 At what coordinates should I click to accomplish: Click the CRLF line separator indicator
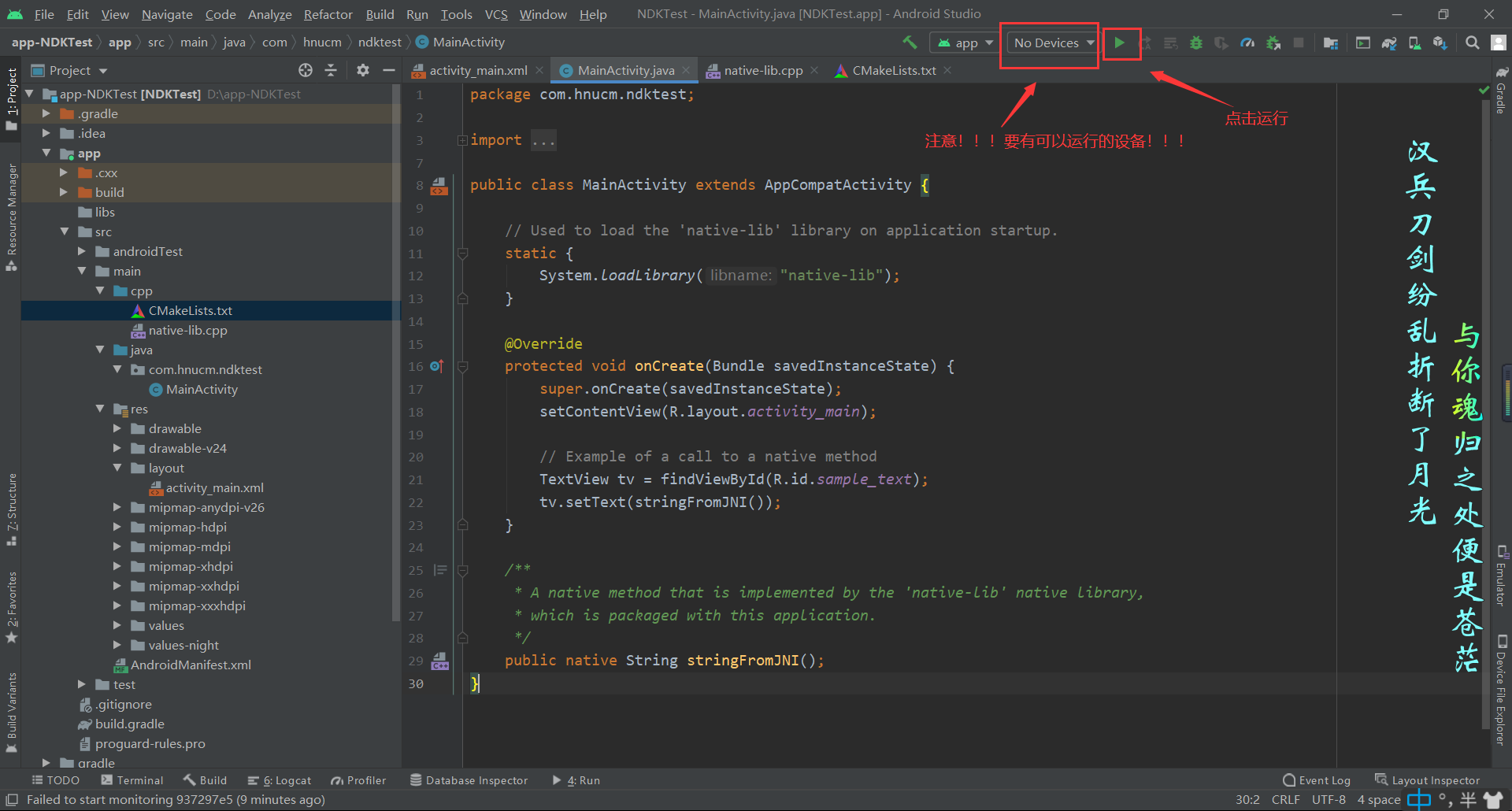click(x=1285, y=800)
